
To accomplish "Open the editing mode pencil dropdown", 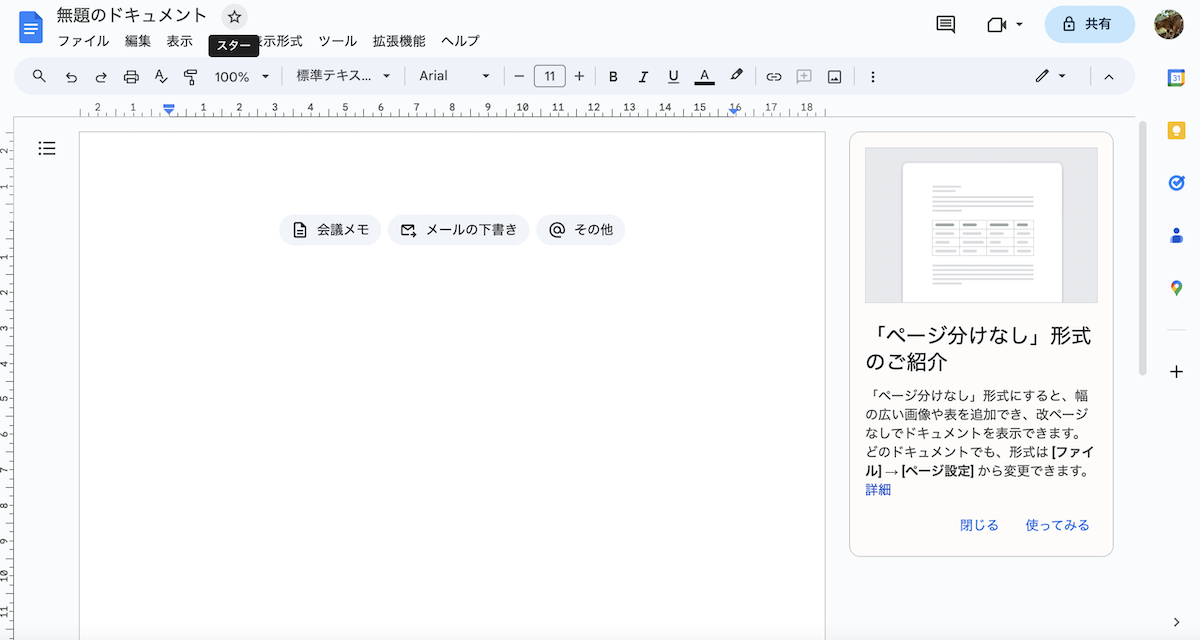I will [1050, 76].
